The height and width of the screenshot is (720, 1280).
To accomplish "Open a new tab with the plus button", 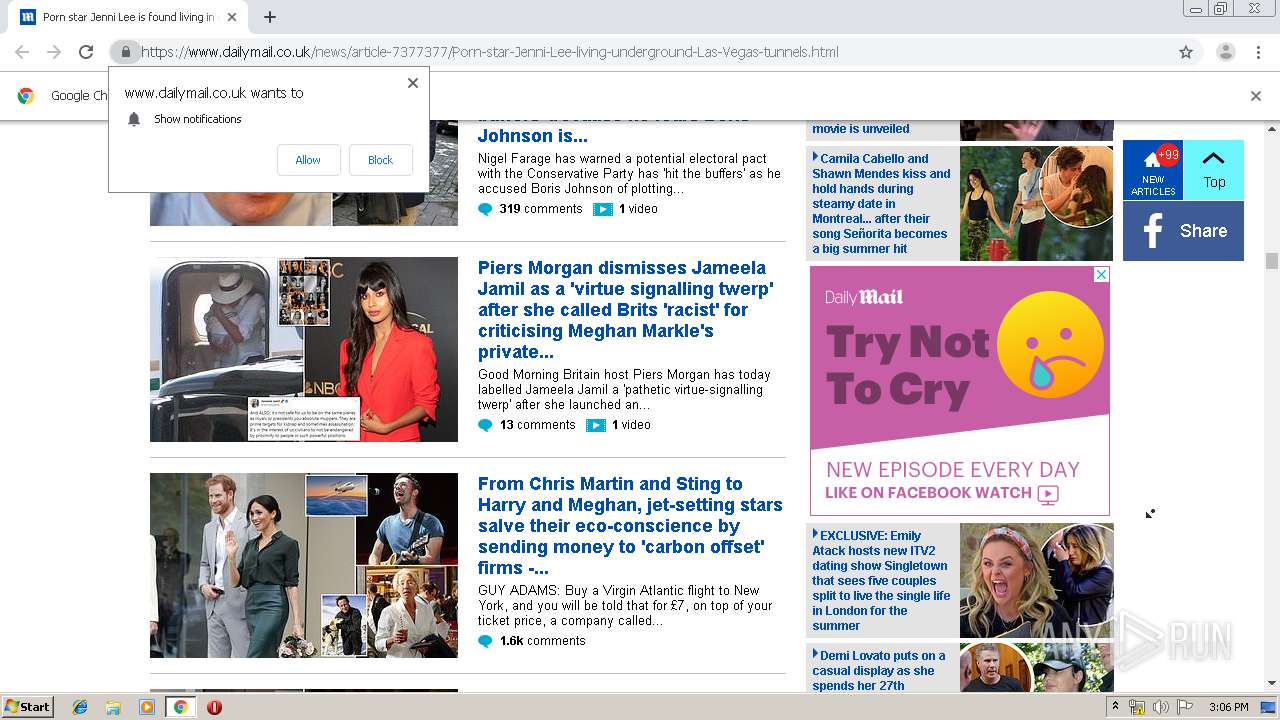I will click(270, 17).
